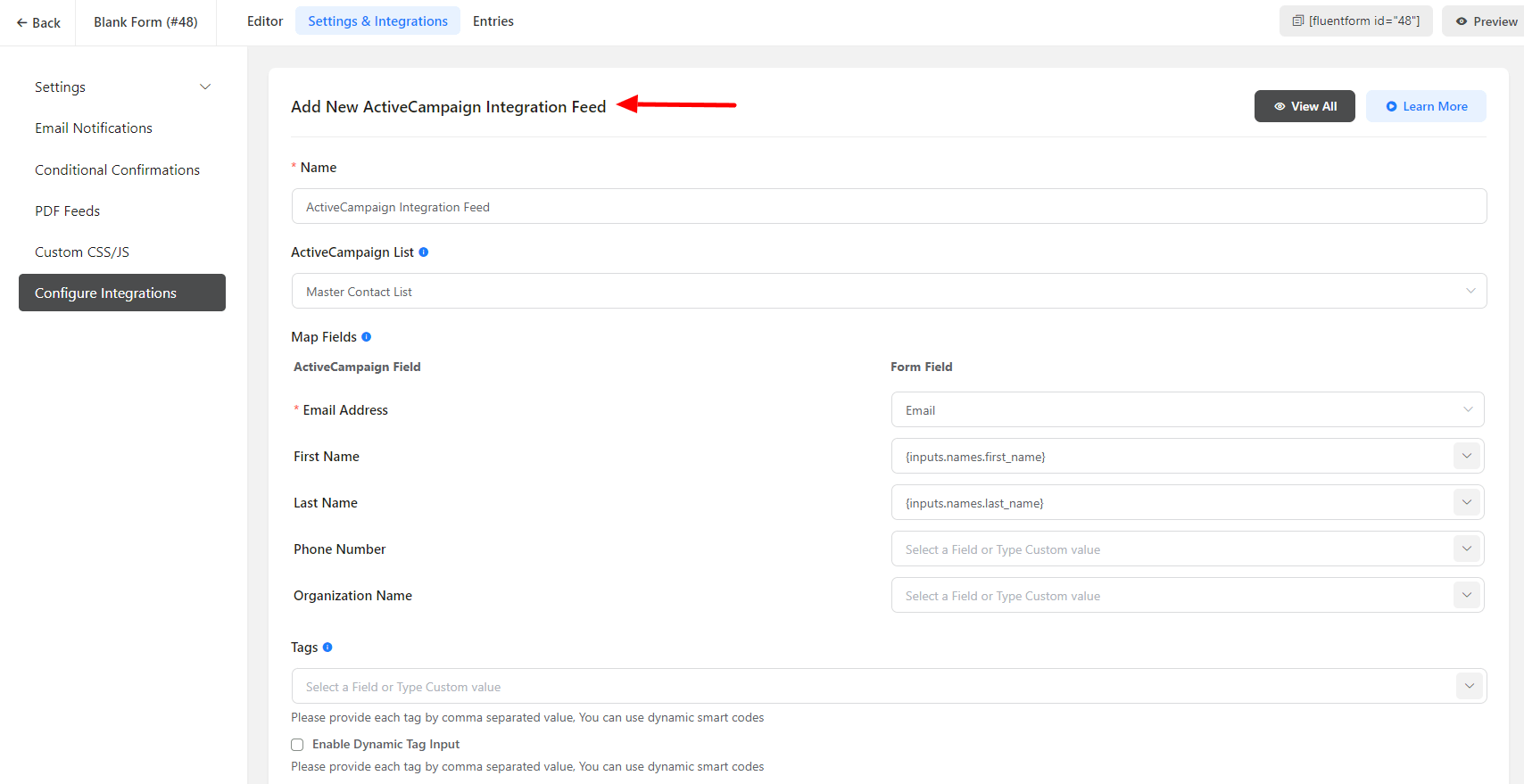Open the Email Address form field dropdown
The image size is (1524, 784).
1187,410
